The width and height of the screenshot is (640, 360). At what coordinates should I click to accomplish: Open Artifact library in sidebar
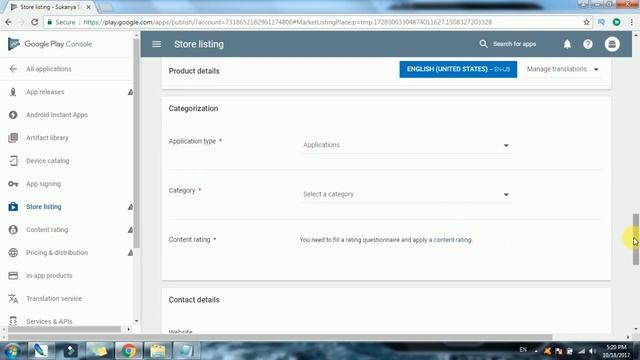(x=47, y=138)
